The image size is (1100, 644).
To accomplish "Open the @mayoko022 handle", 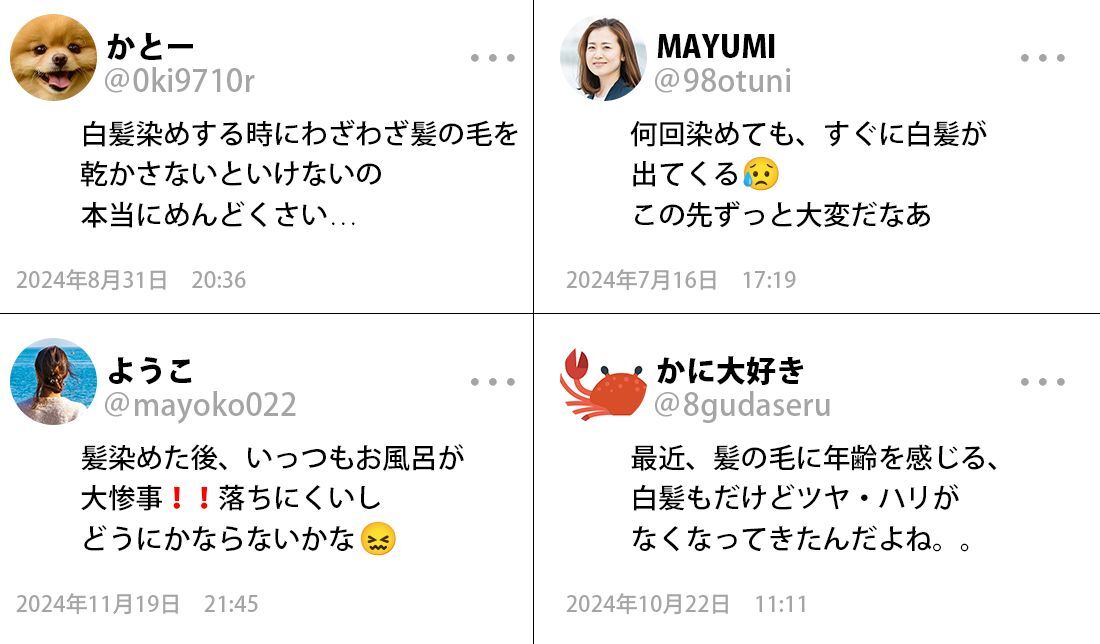I will tap(200, 405).
